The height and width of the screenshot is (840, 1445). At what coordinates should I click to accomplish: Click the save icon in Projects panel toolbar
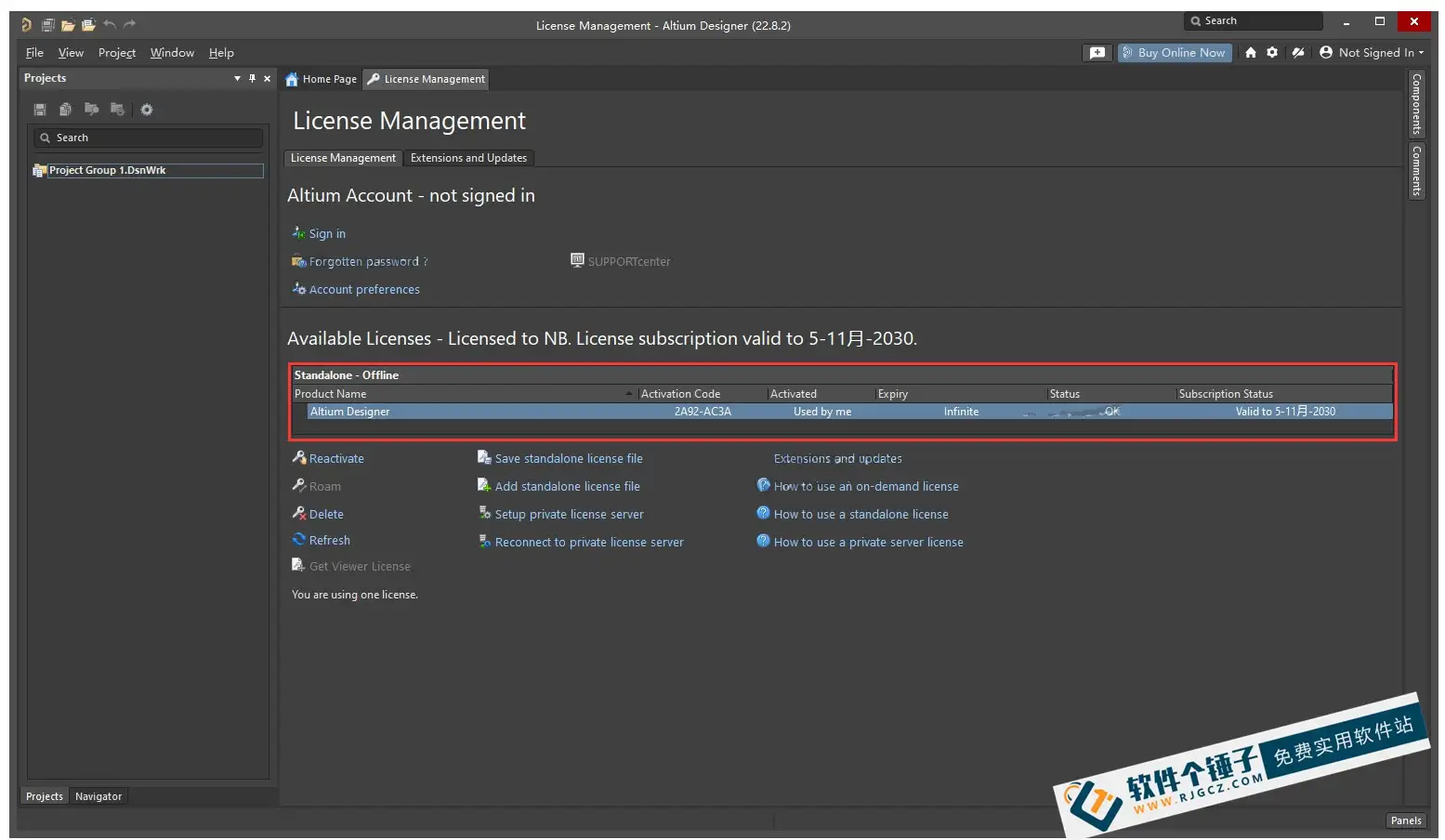pyautogui.click(x=40, y=110)
